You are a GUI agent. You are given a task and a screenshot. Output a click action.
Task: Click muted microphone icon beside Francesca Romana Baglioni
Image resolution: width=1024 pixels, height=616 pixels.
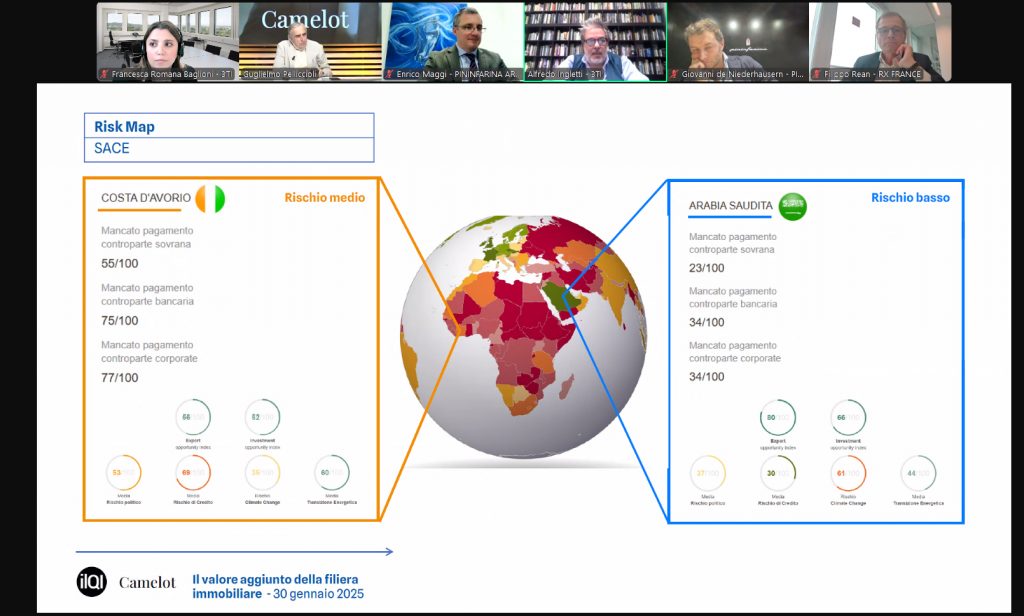coord(104,74)
